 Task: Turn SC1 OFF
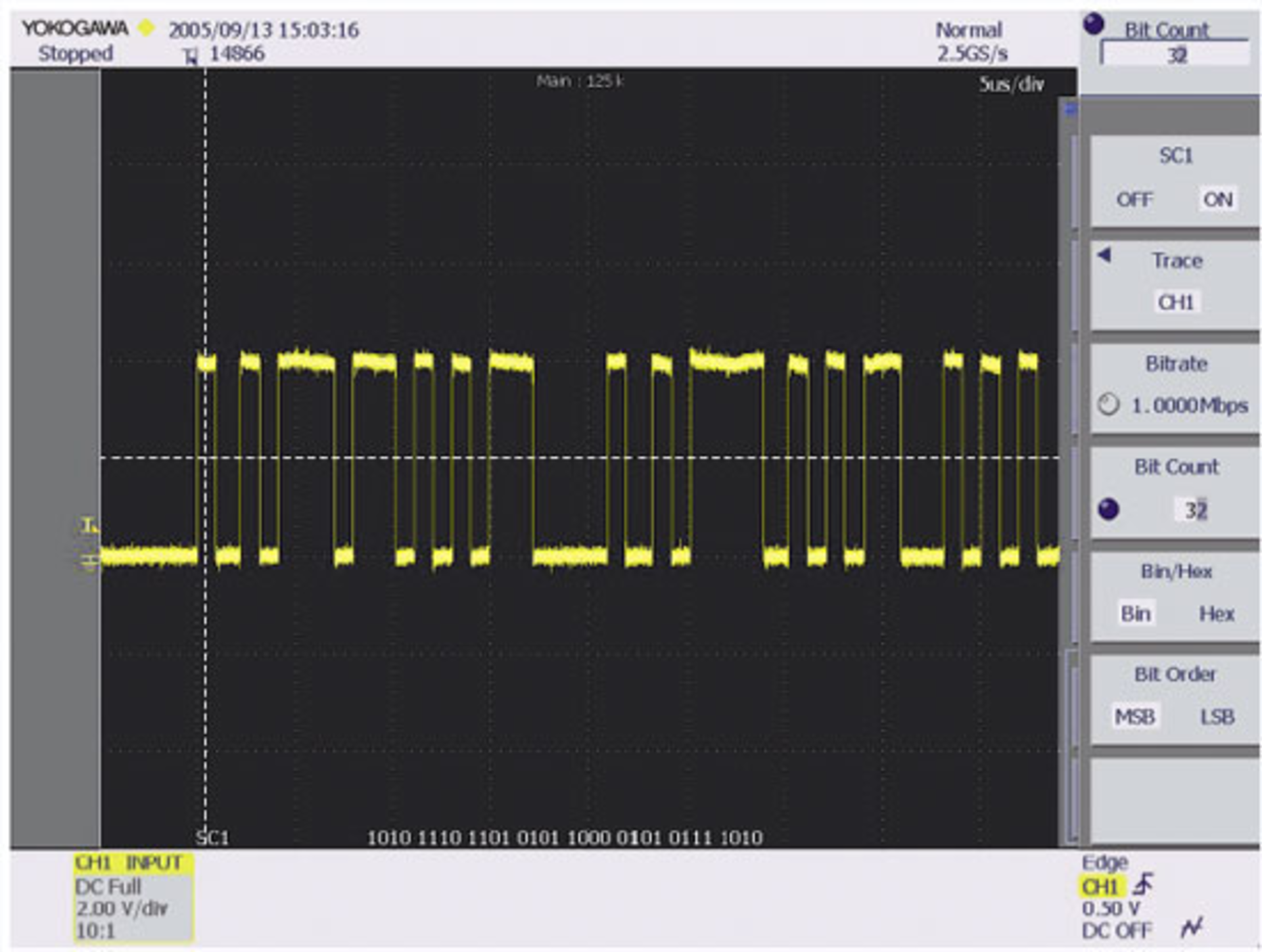coord(1134,199)
